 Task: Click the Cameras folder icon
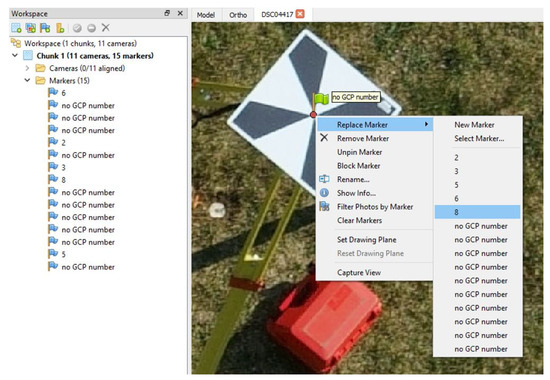click(40, 68)
